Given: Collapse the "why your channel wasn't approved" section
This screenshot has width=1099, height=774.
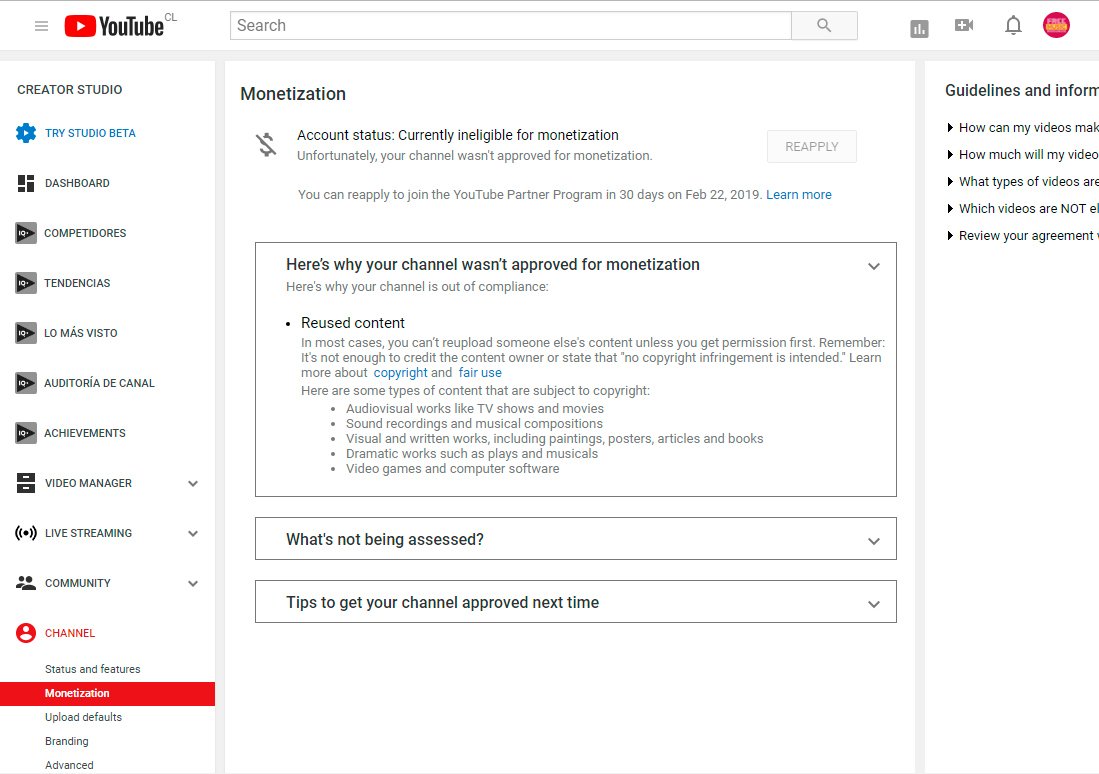Looking at the screenshot, I should (x=873, y=266).
